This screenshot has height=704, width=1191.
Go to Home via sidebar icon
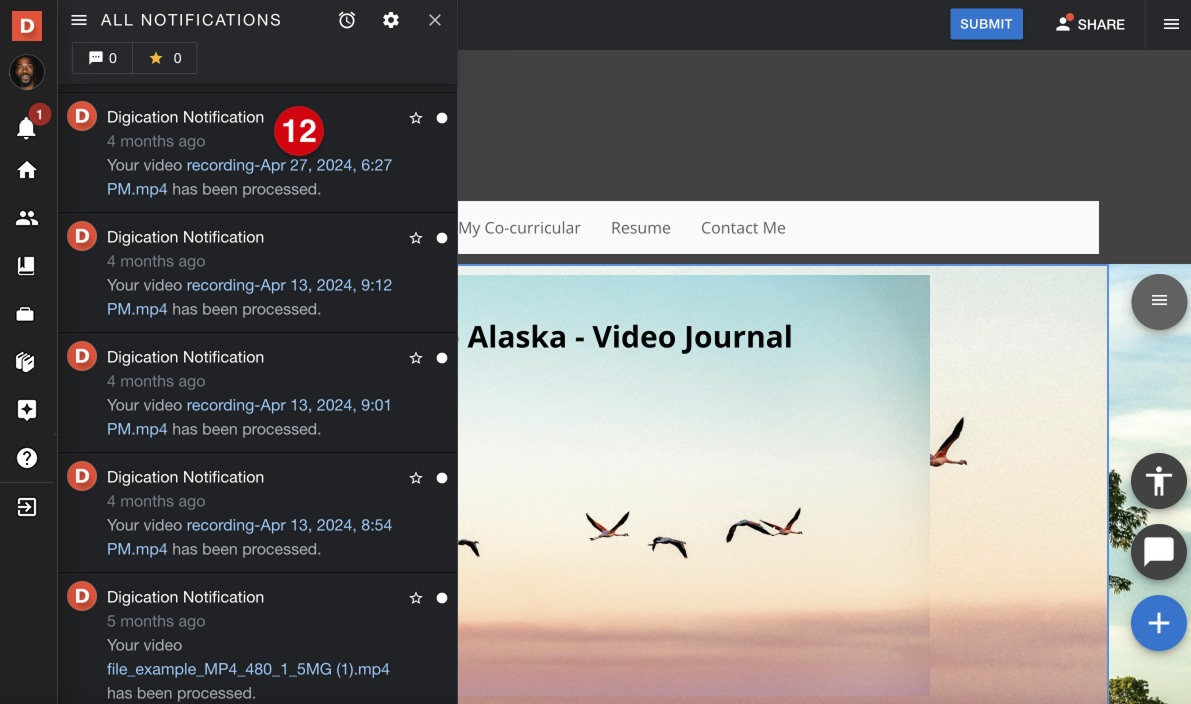point(27,170)
